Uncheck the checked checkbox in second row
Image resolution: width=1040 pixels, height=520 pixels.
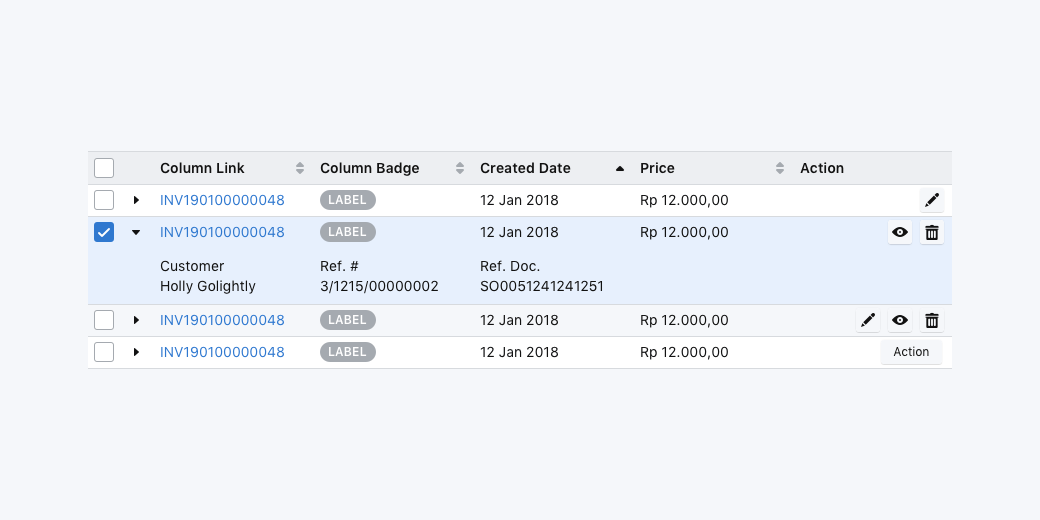pyautogui.click(x=104, y=232)
